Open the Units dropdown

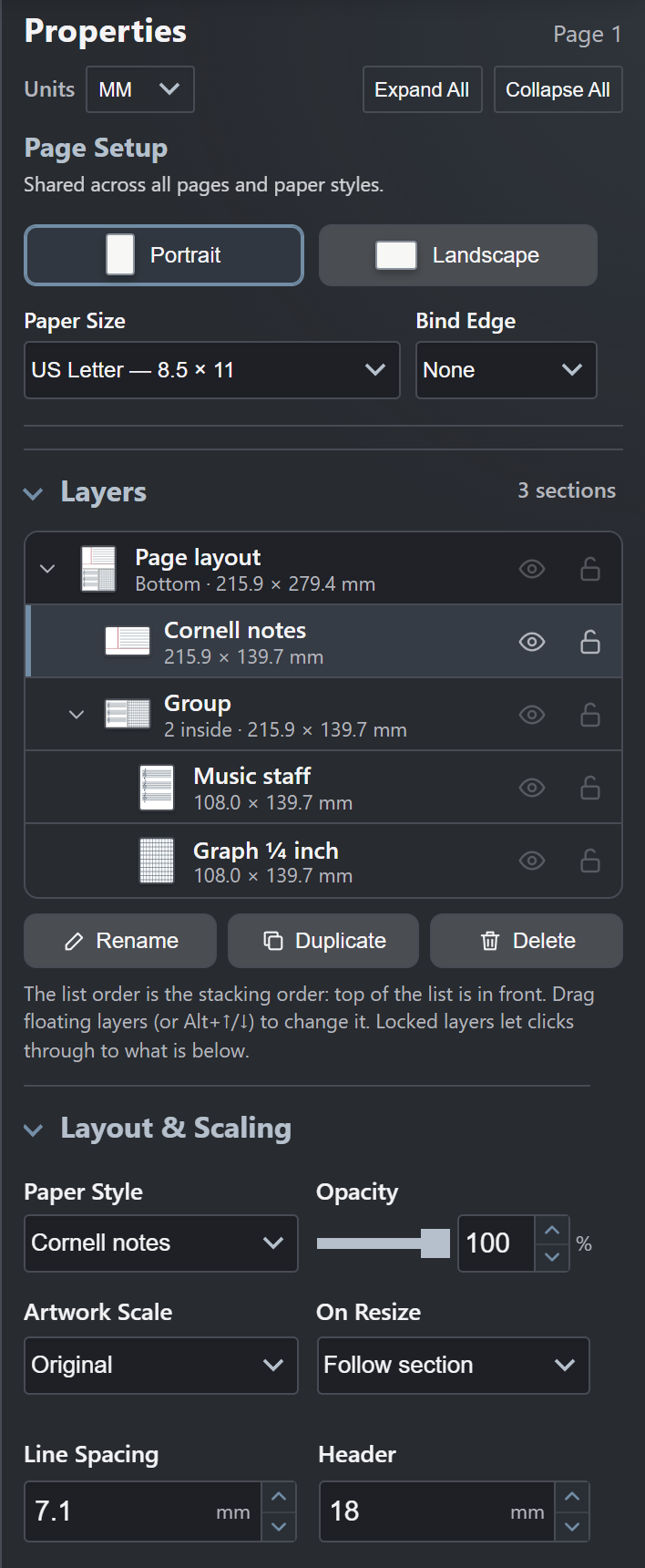click(140, 89)
